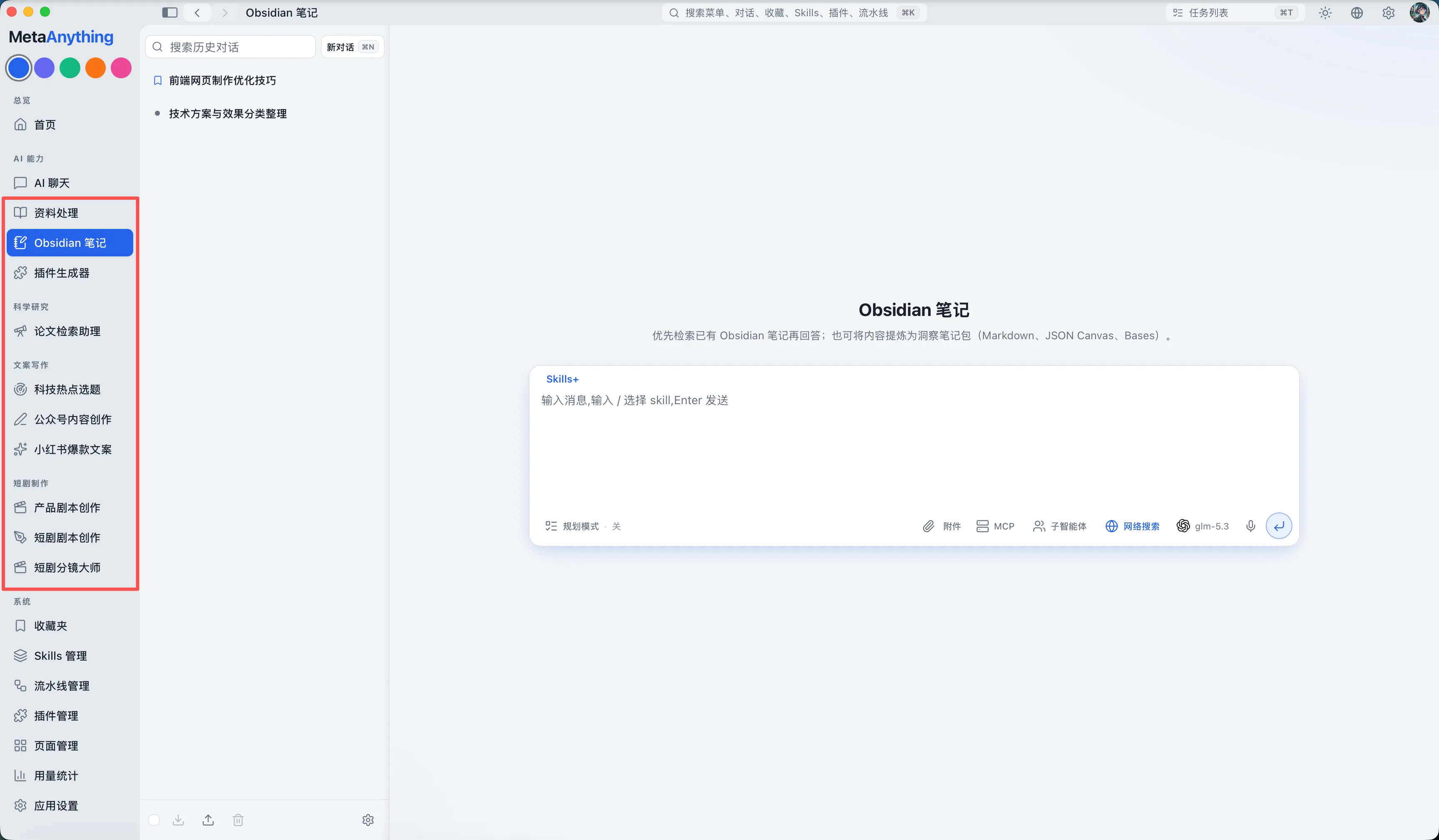This screenshot has height=840, width=1439.
Task: Click the attachment paperclip icon
Action: [x=929, y=526]
